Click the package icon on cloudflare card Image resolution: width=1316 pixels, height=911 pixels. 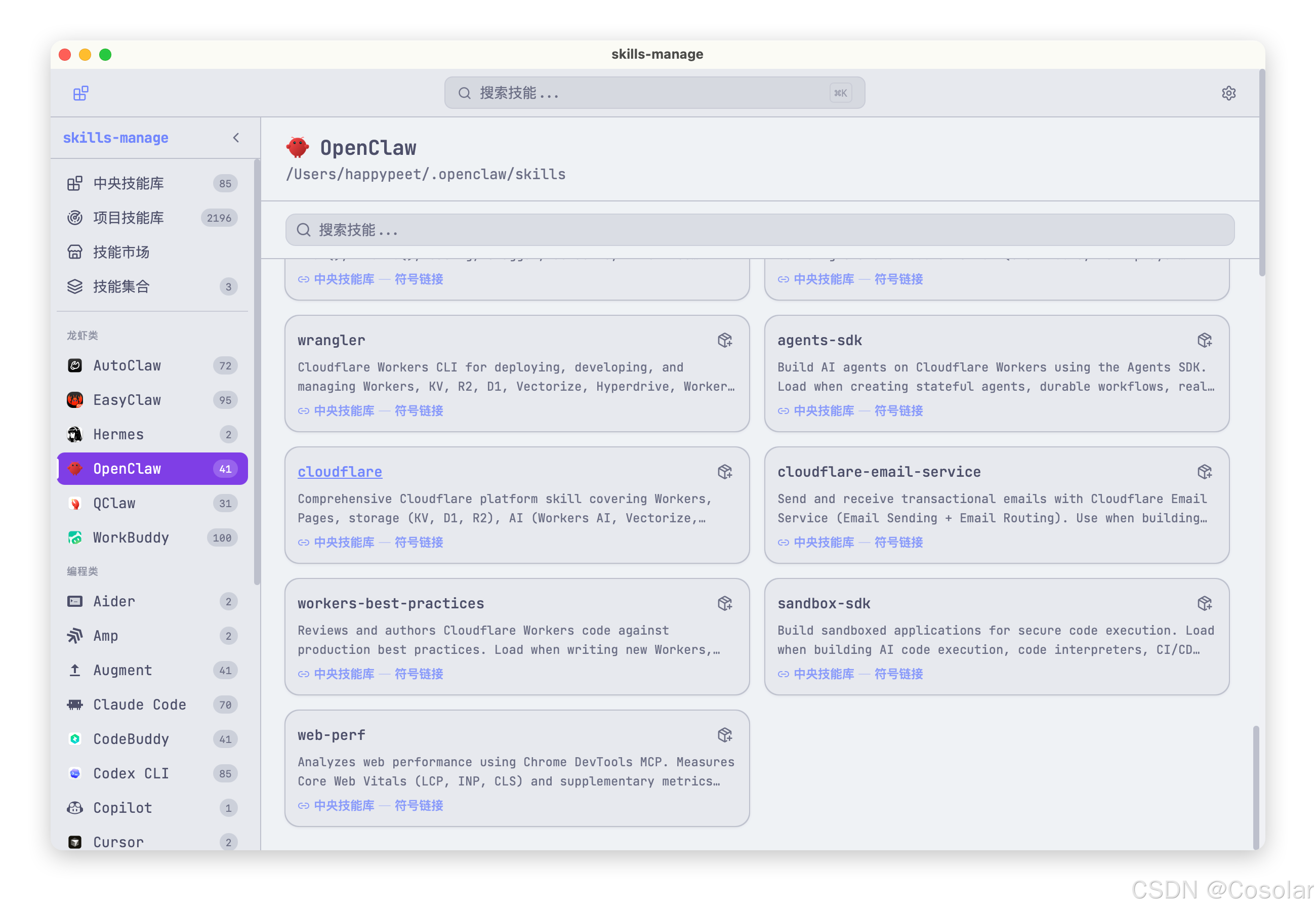(x=725, y=472)
